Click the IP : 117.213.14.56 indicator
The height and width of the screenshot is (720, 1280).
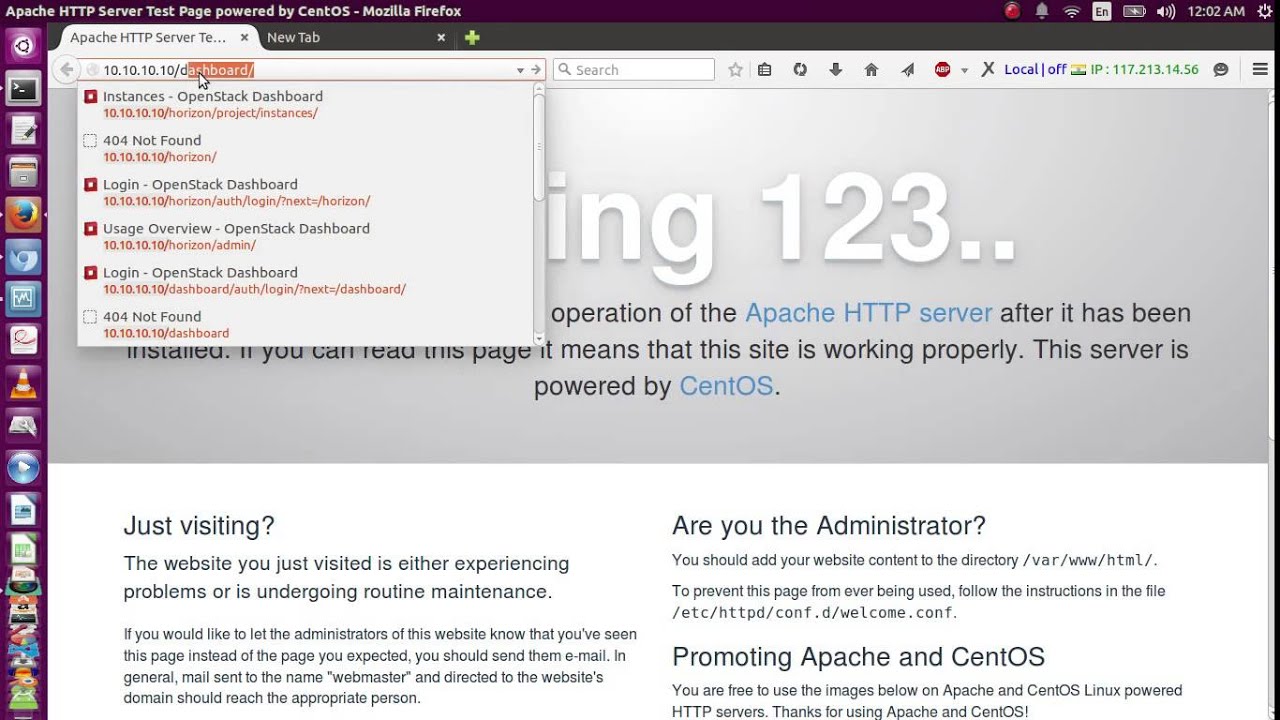[1144, 70]
